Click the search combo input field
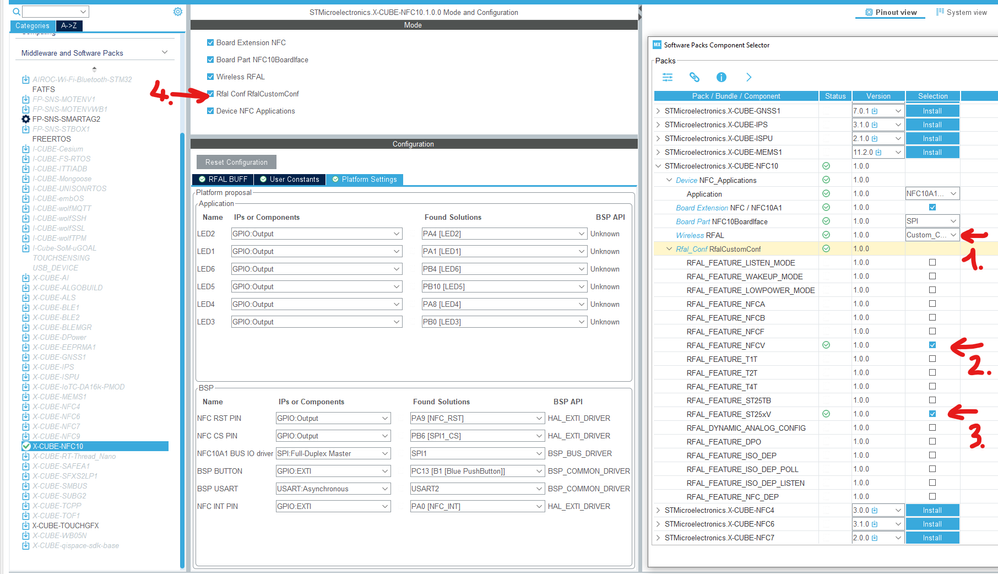Viewport: 998px width, 574px height. (x=55, y=11)
